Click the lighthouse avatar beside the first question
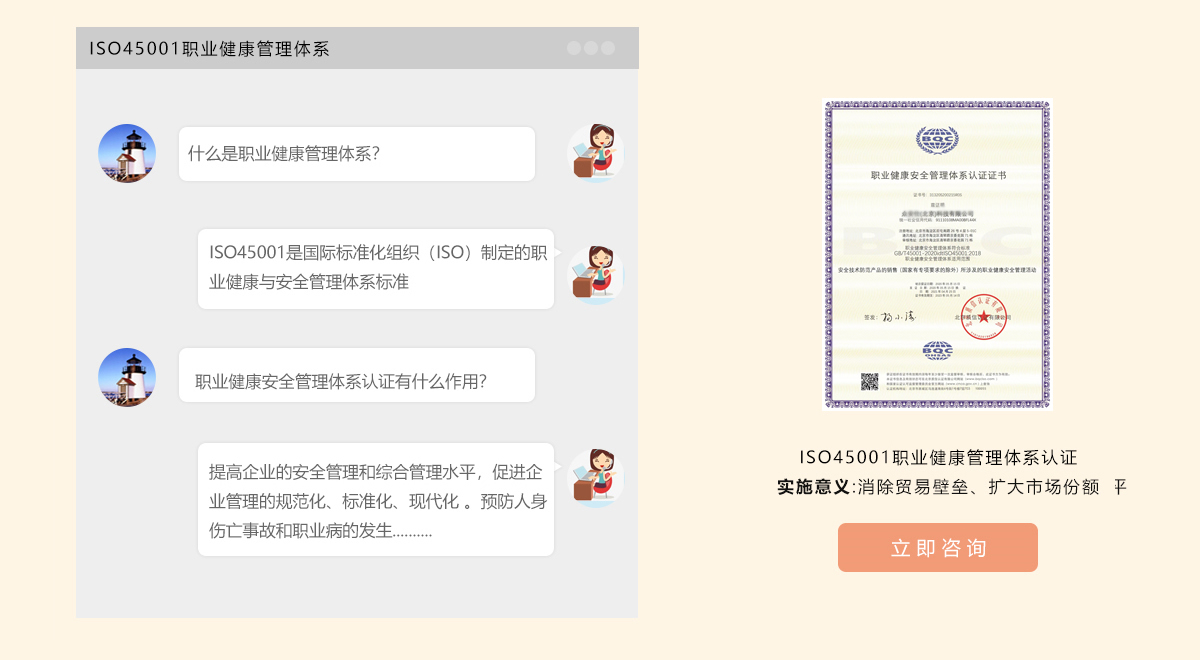The height and width of the screenshot is (660, 1200). click(127, 153)
